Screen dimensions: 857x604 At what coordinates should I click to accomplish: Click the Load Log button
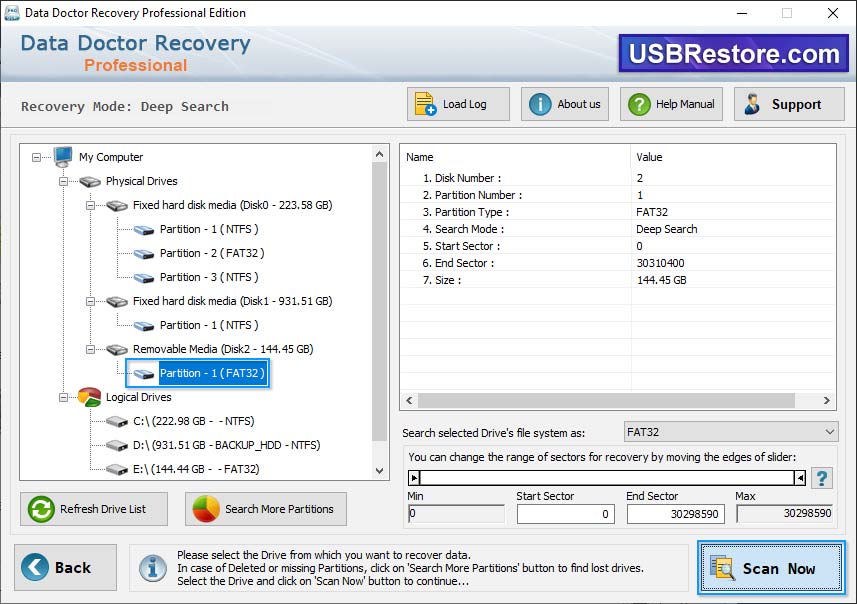click(x=458, y=104)
